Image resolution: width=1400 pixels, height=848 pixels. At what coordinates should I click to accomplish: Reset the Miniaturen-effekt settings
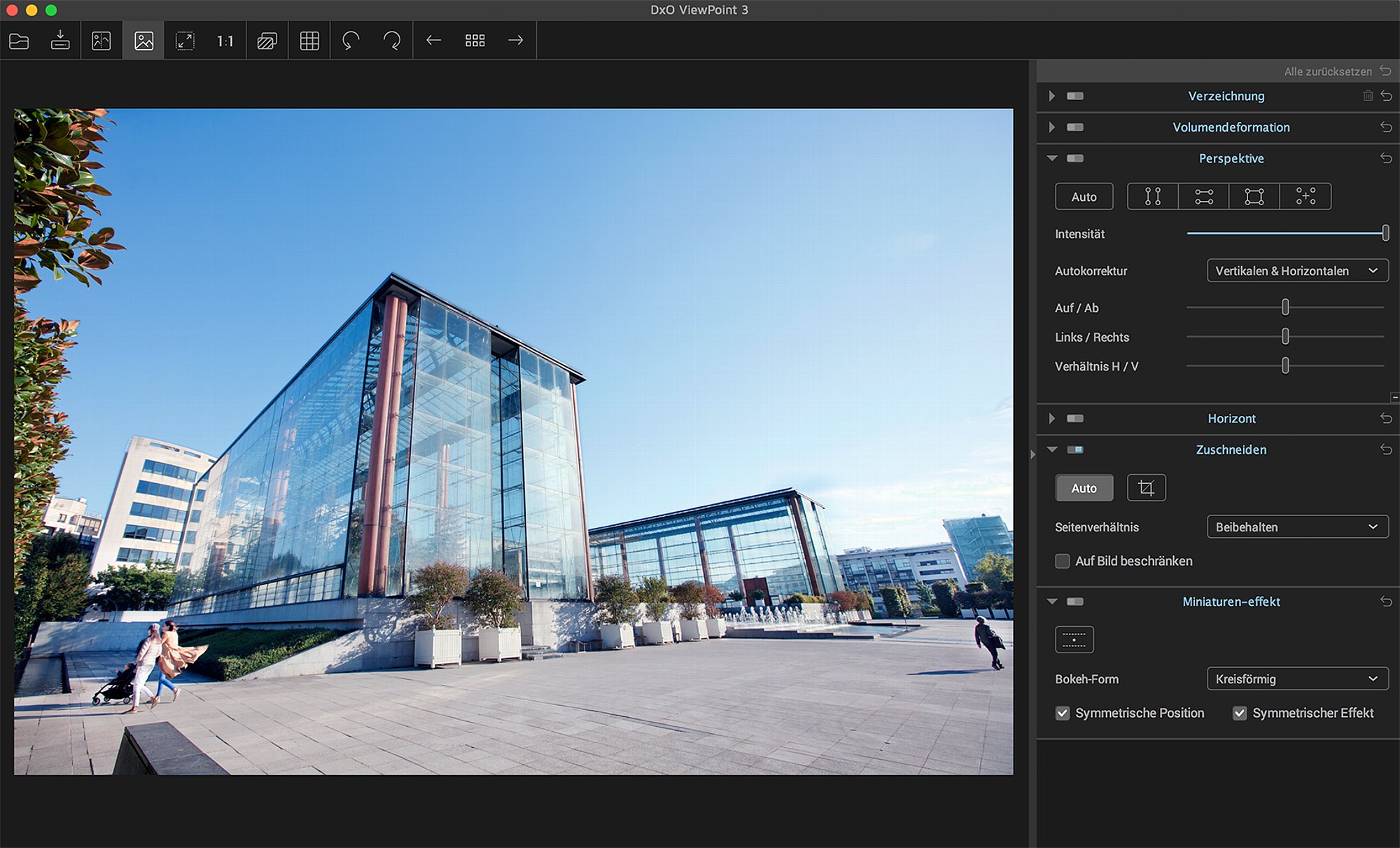(1386, 602)
